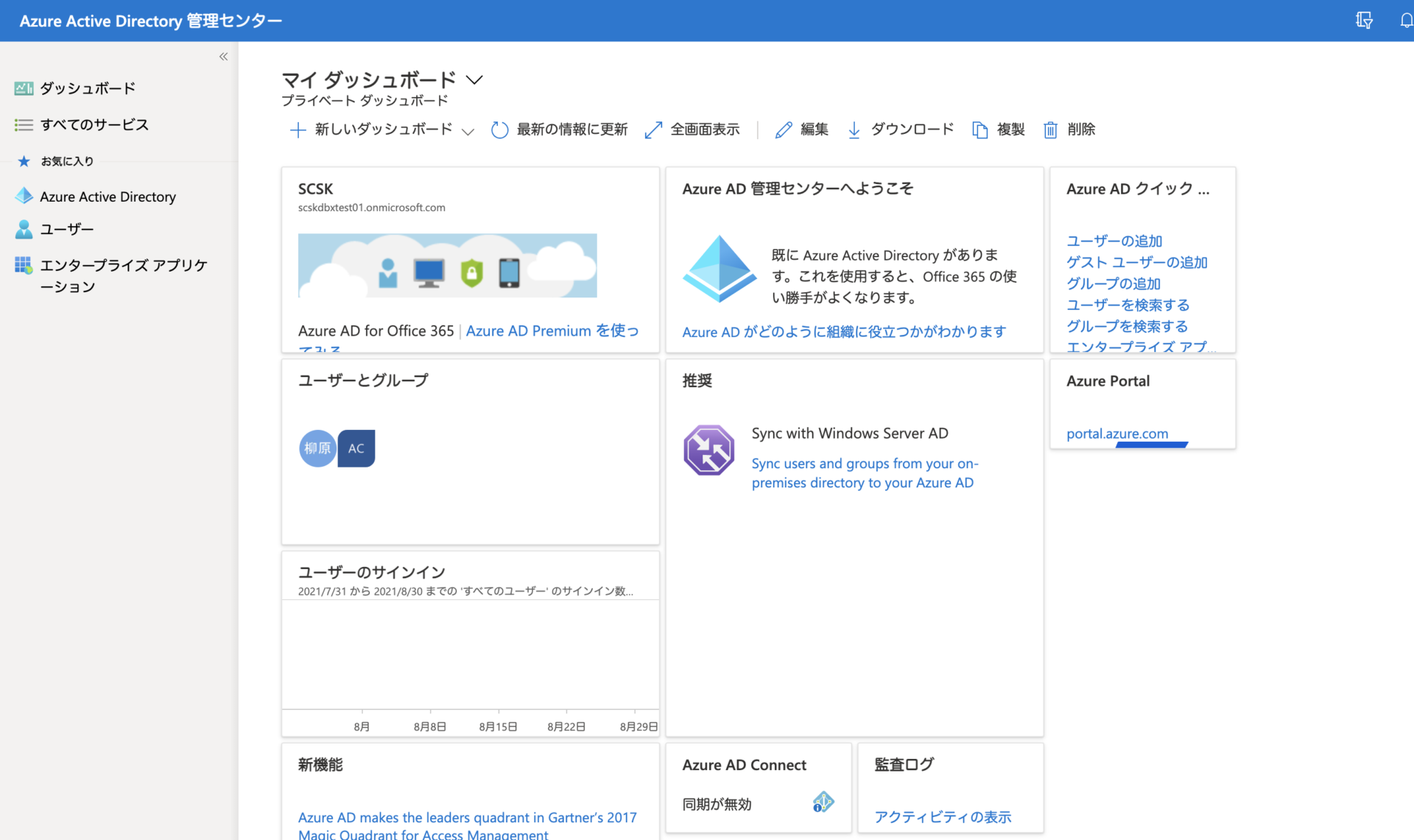Click the 複製 copy icon
1414x840 pixels.
click(979, 130)
